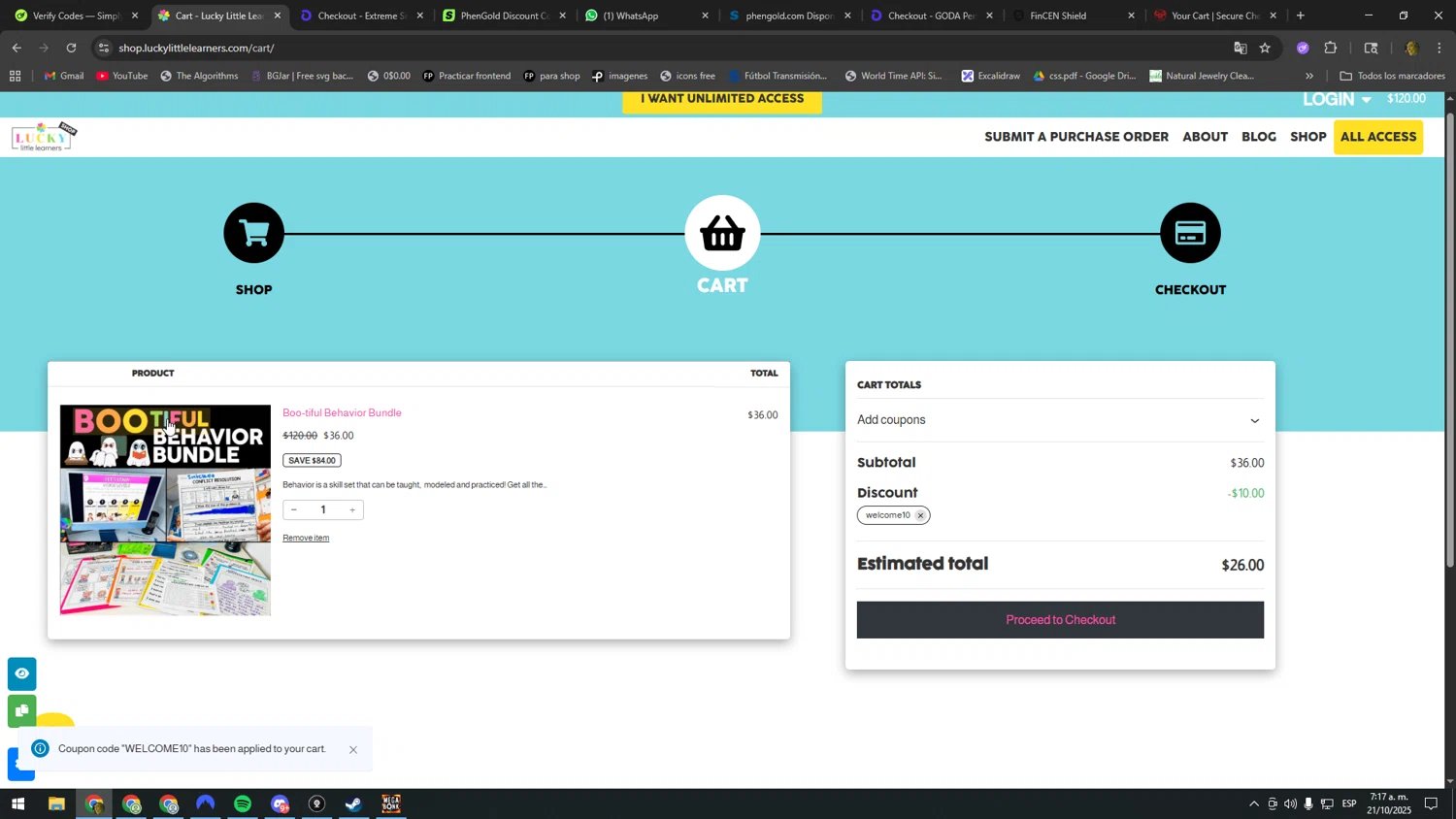Screen dimensions: 1456x819
Task: Open Steam from taskbar
Action: click(x=354, y=804)
